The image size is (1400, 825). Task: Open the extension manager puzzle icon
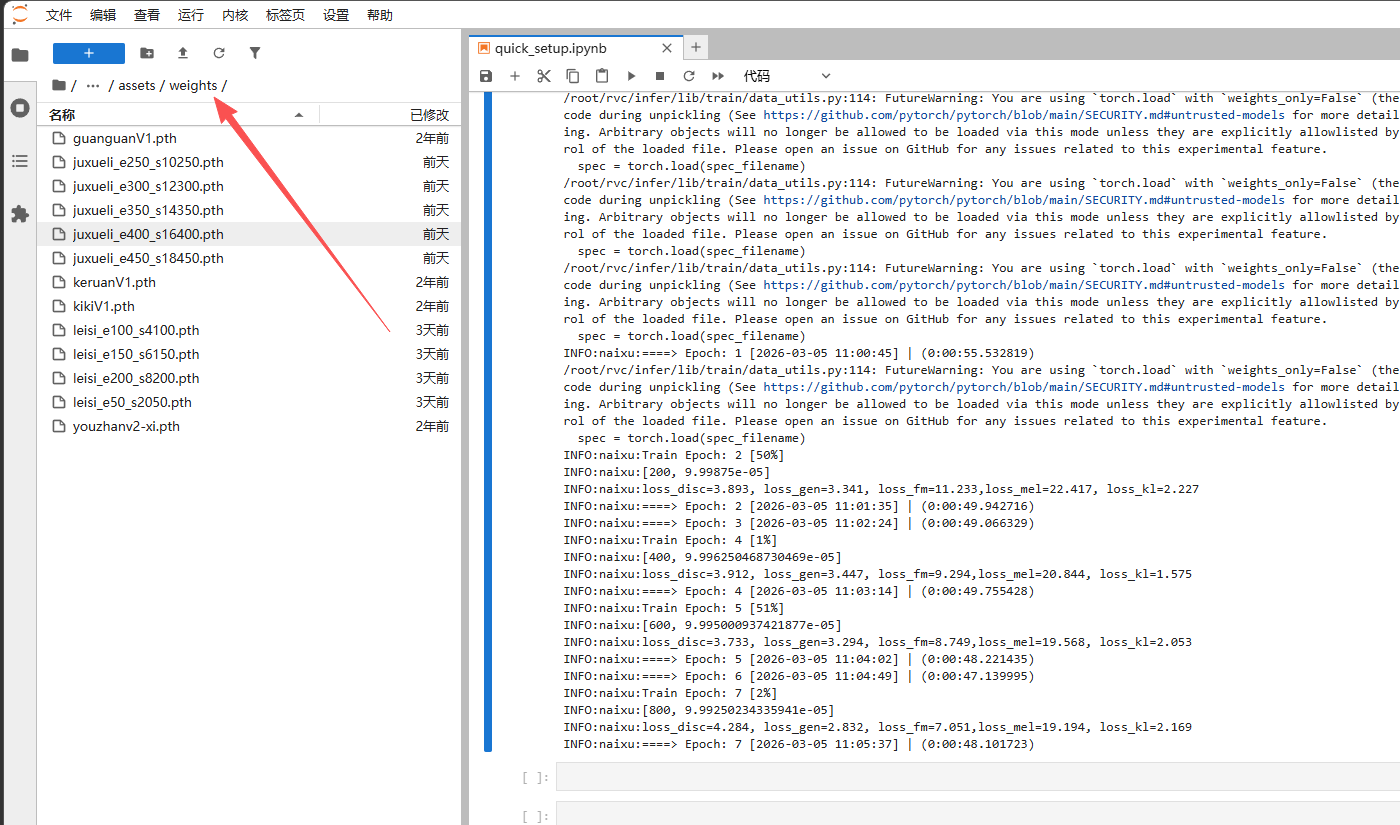19,214
